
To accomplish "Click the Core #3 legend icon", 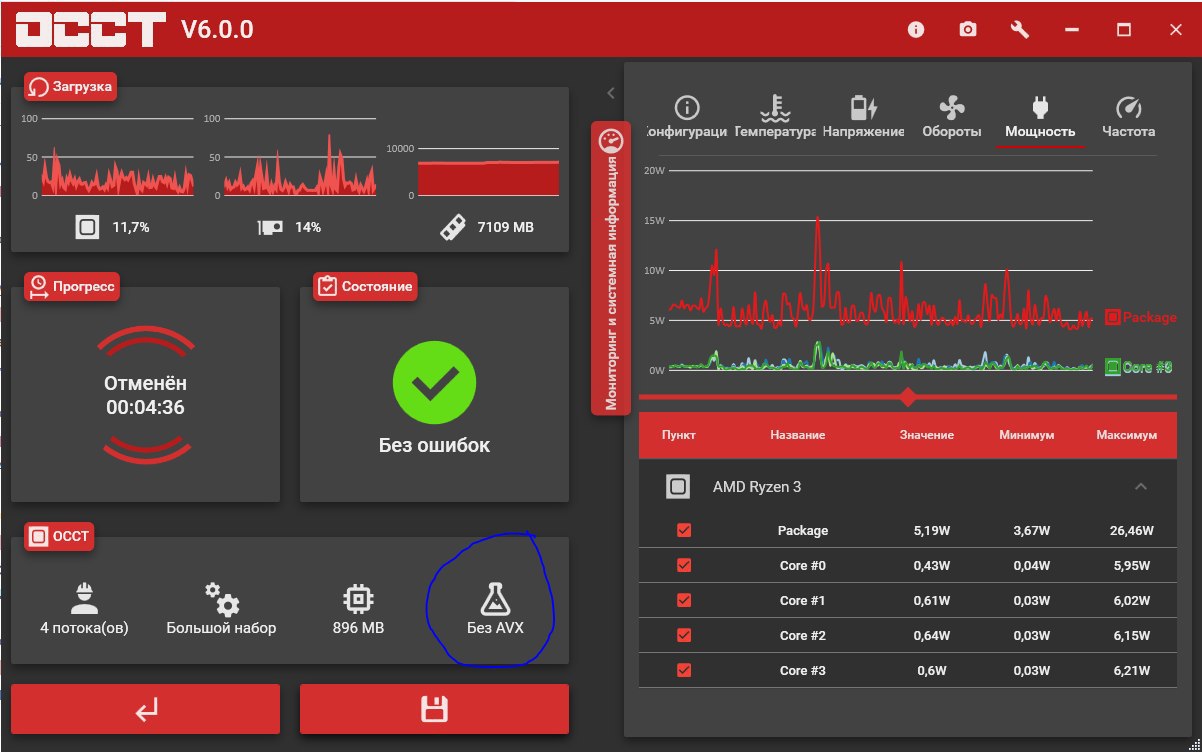I will [x=1112, y=367].
